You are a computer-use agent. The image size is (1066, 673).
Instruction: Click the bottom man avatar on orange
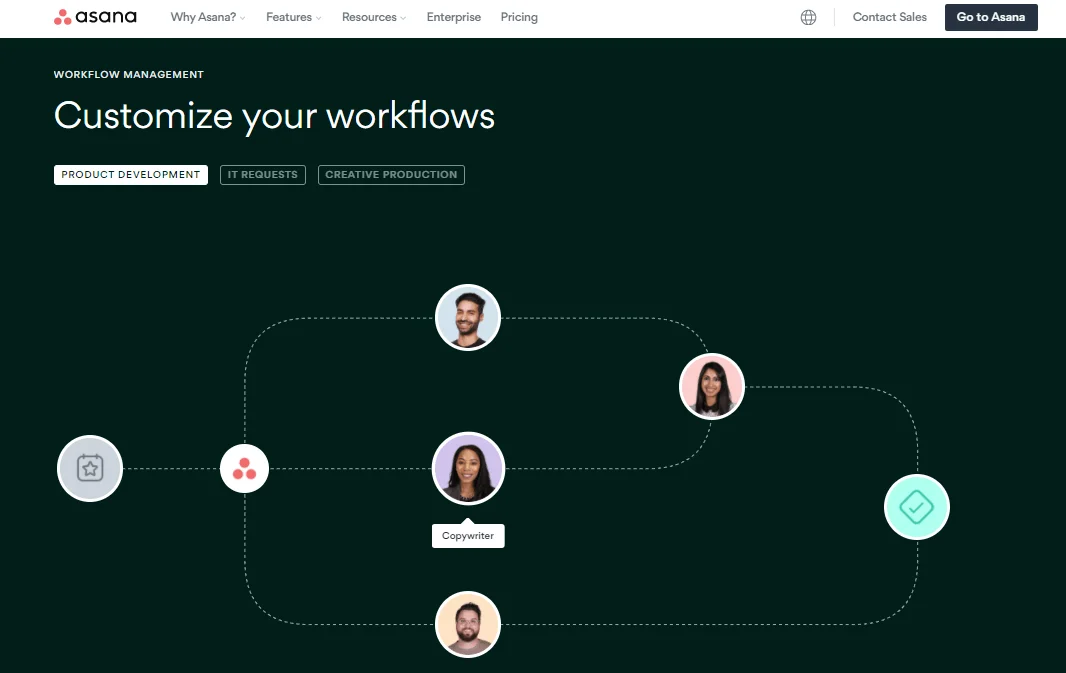coord(468,624)
